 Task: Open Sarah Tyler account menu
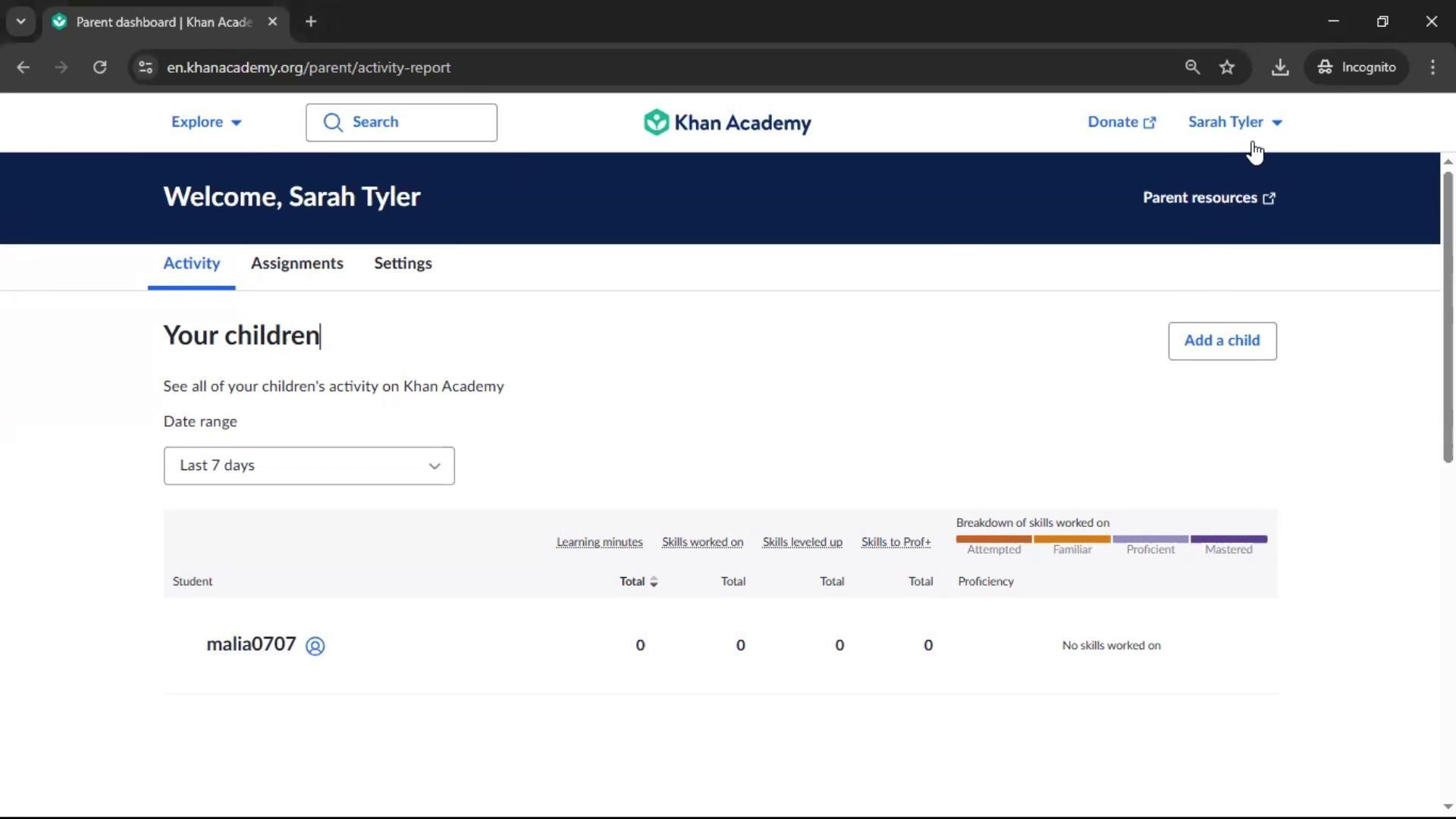pyautogui.click(x=1235, y=122)
